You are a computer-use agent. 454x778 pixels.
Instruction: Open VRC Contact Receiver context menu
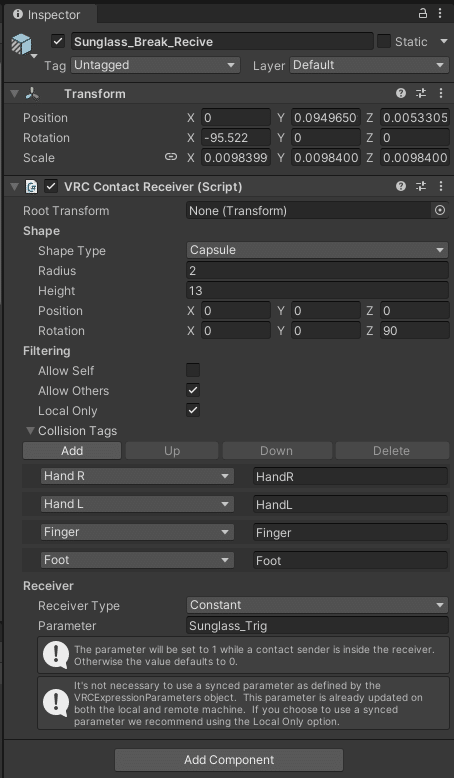coord(441,187)
